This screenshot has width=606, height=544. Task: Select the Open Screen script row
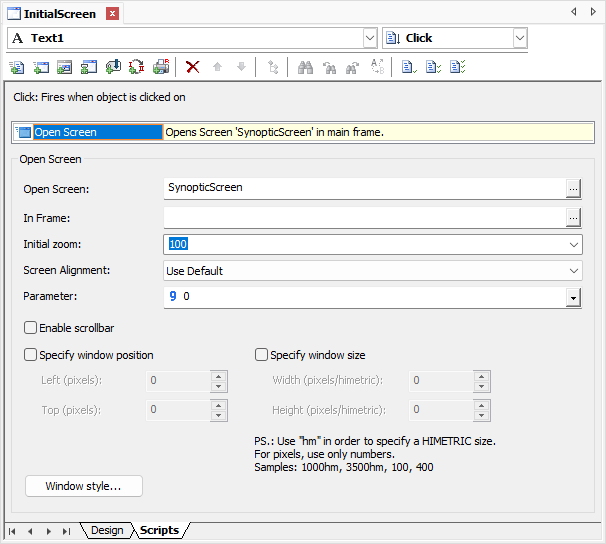[88, 132]
